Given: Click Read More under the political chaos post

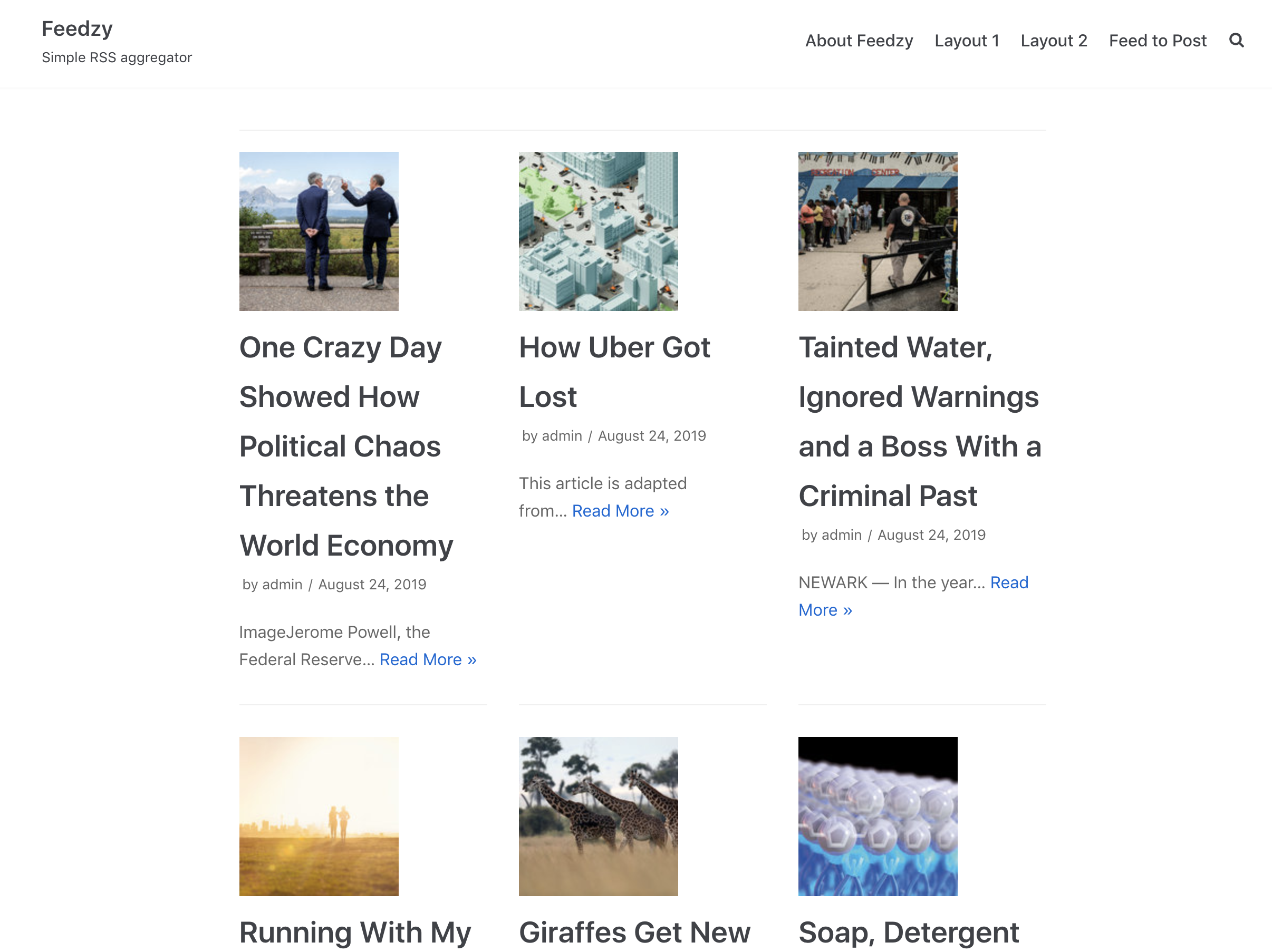Looking at the screenshot, I should tap(428, 659).
